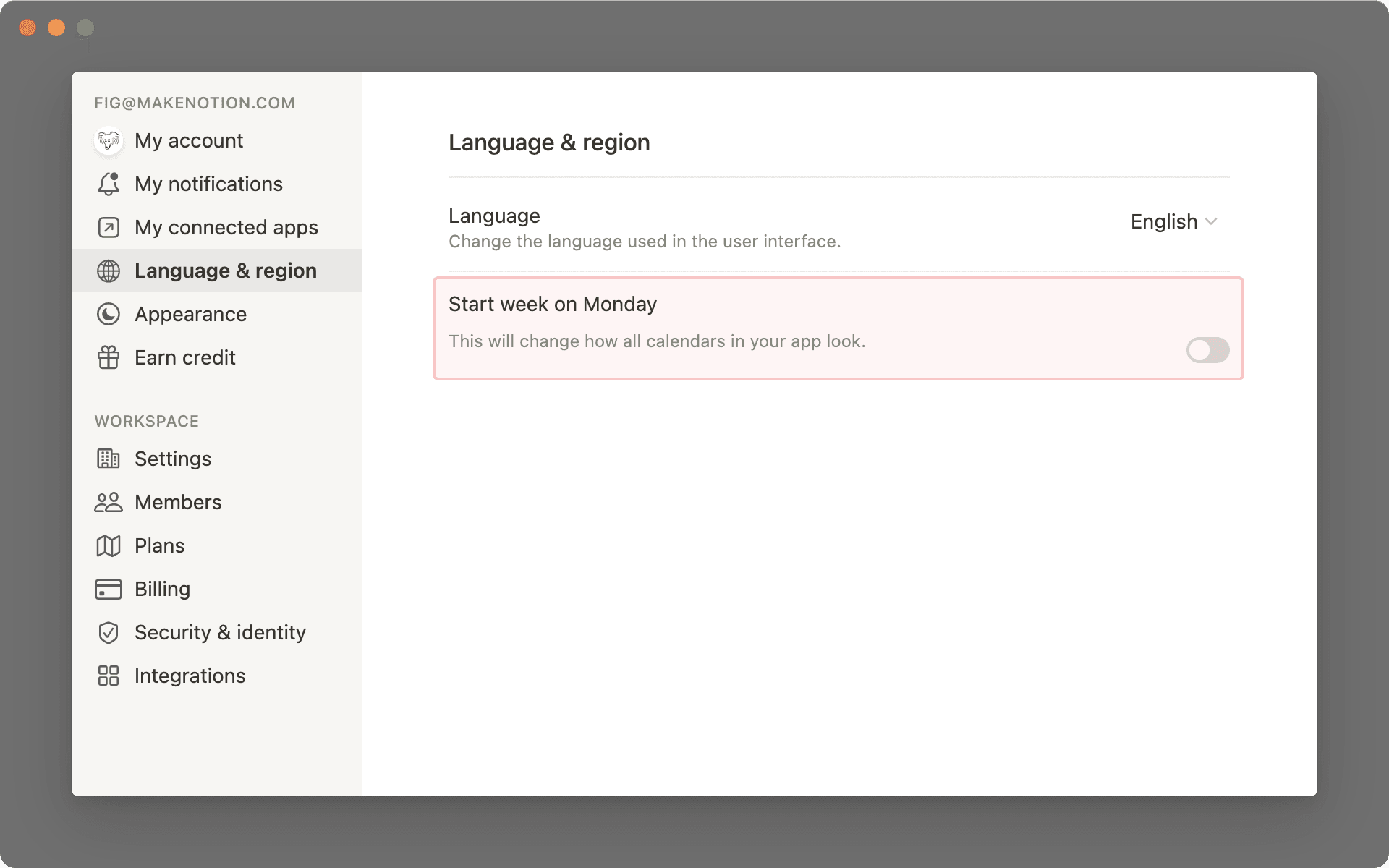Enable the Start week on Monday toggle

[1207, 351]
